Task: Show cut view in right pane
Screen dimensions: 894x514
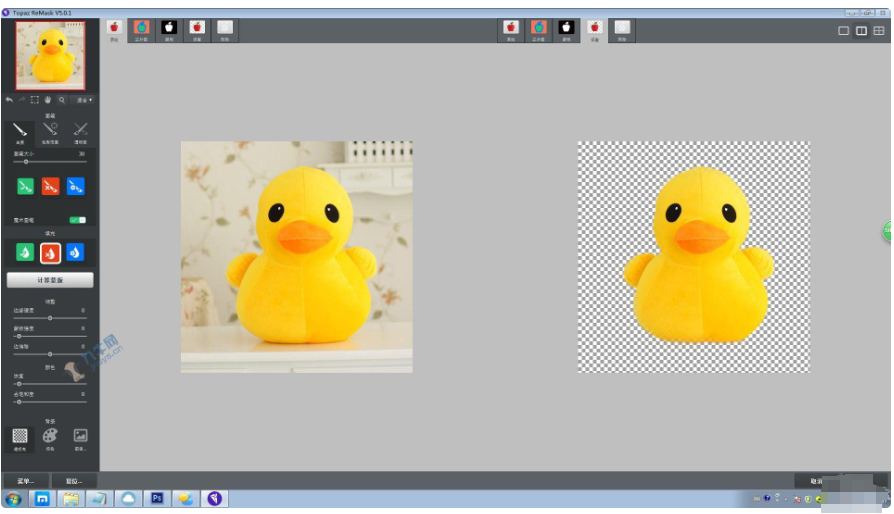Action: (x=622, y=30)
